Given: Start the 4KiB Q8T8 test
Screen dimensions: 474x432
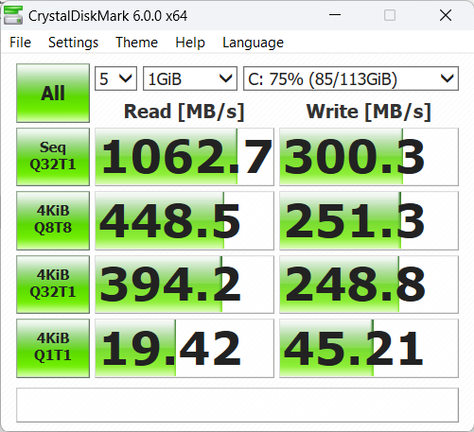Looking at the screenshot, I should coord(53,220).
